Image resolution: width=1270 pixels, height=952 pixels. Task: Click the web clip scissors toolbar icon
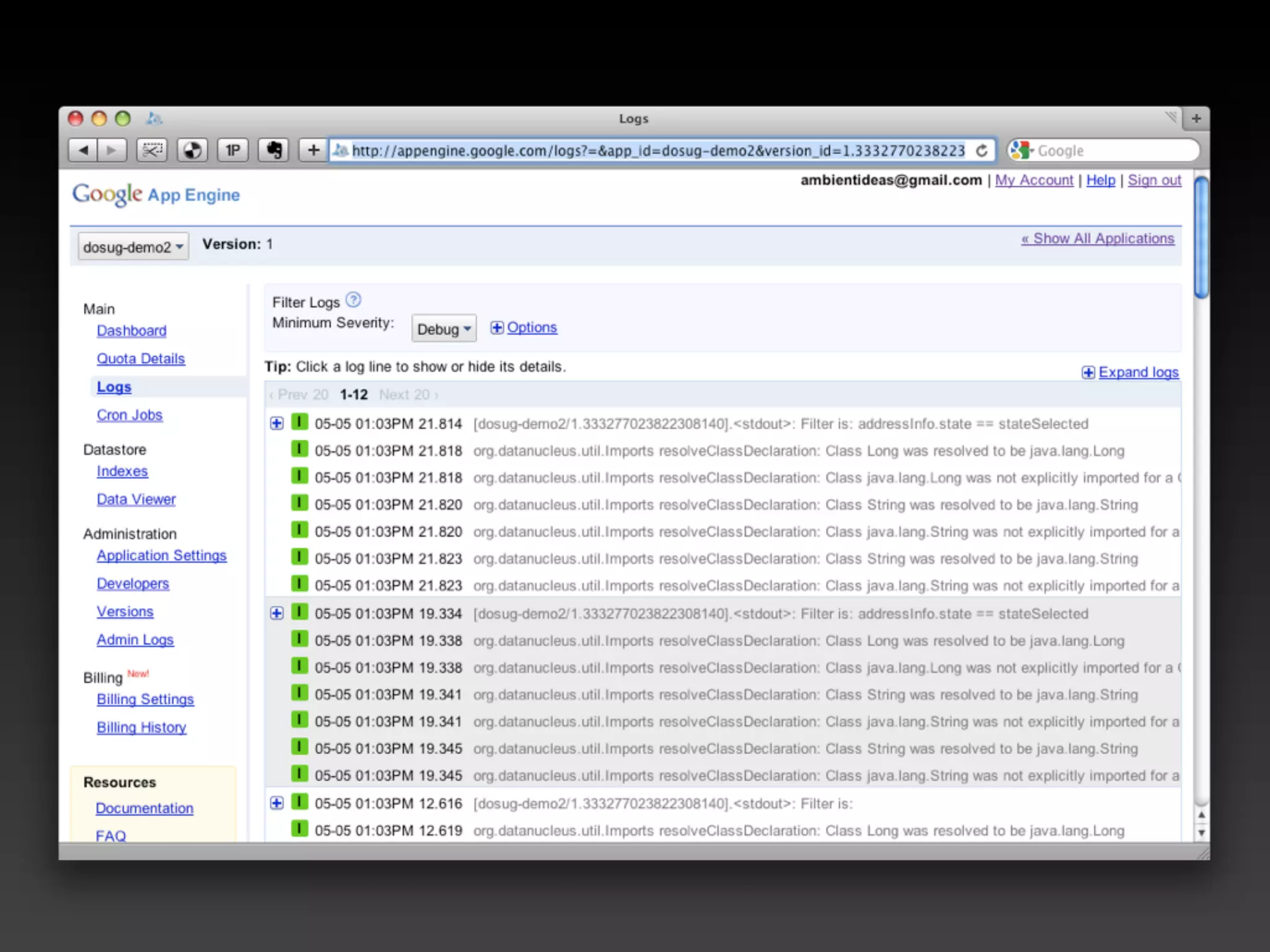152,150
